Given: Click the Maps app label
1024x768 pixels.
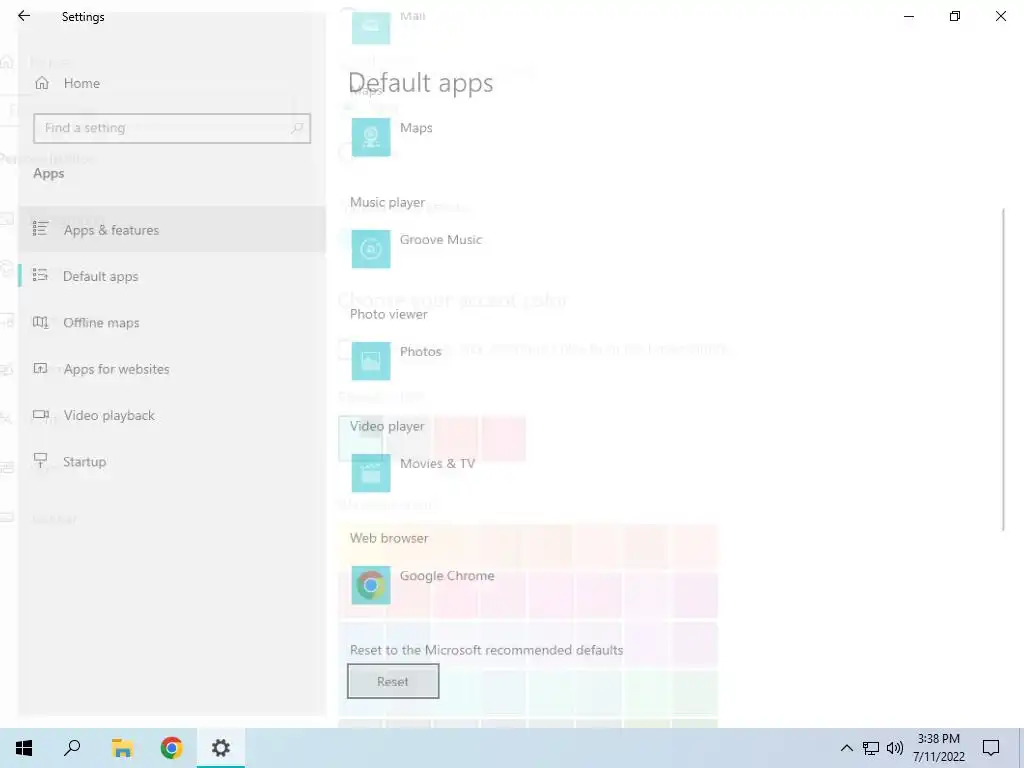Looking at the screenshot, I should [416, 128].
